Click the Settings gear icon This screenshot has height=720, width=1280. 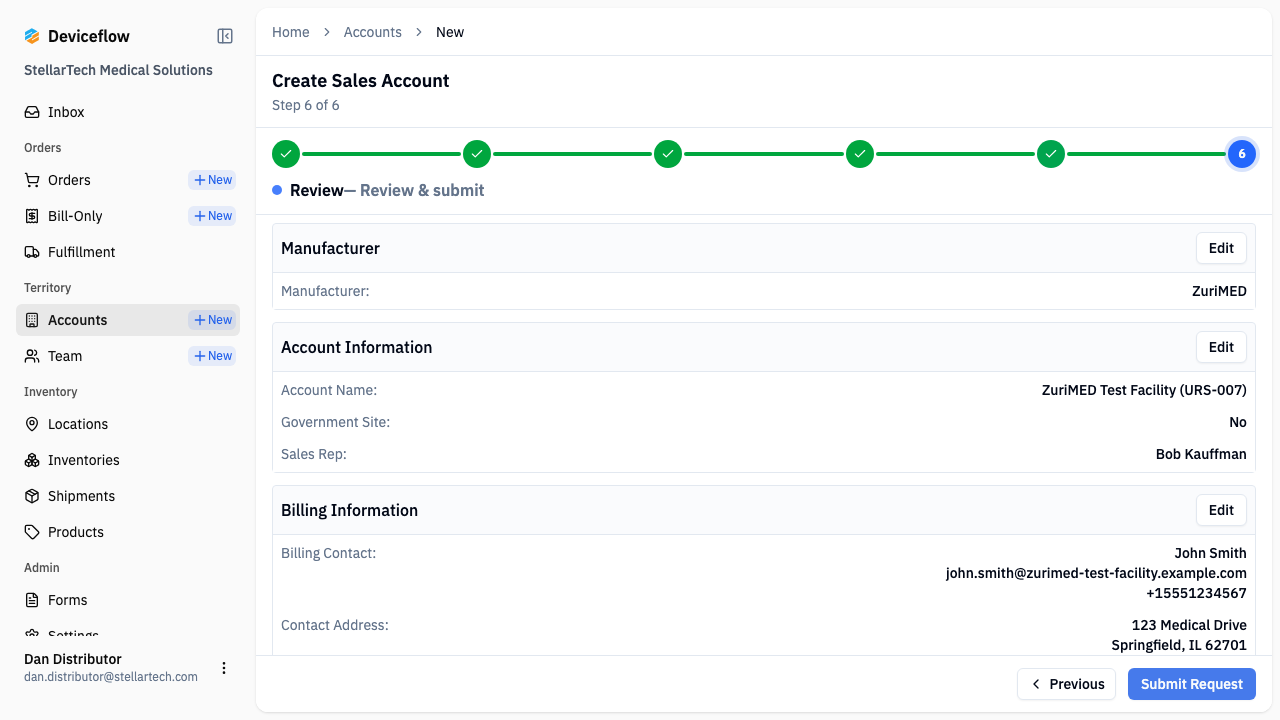pos(33,634)
